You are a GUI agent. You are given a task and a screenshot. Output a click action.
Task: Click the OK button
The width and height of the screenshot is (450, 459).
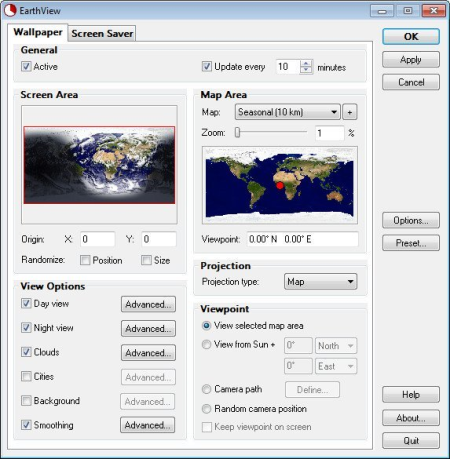pyautogui.click(x=411, y=36)
